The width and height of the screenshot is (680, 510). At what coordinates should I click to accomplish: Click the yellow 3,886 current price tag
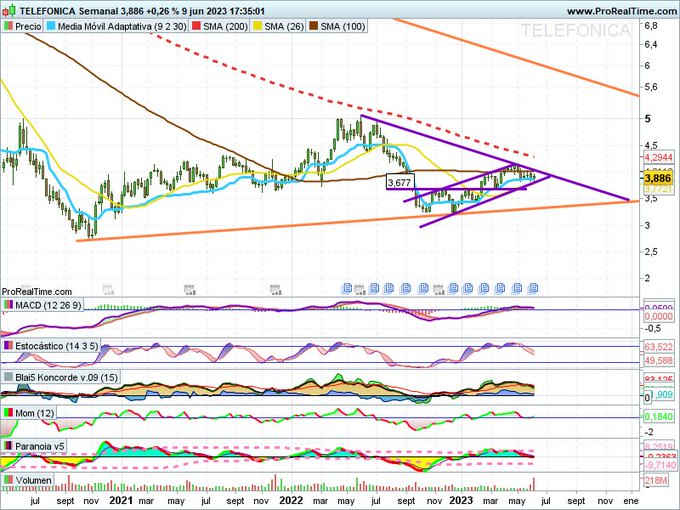pyautogui.click(x=658, y=178)
